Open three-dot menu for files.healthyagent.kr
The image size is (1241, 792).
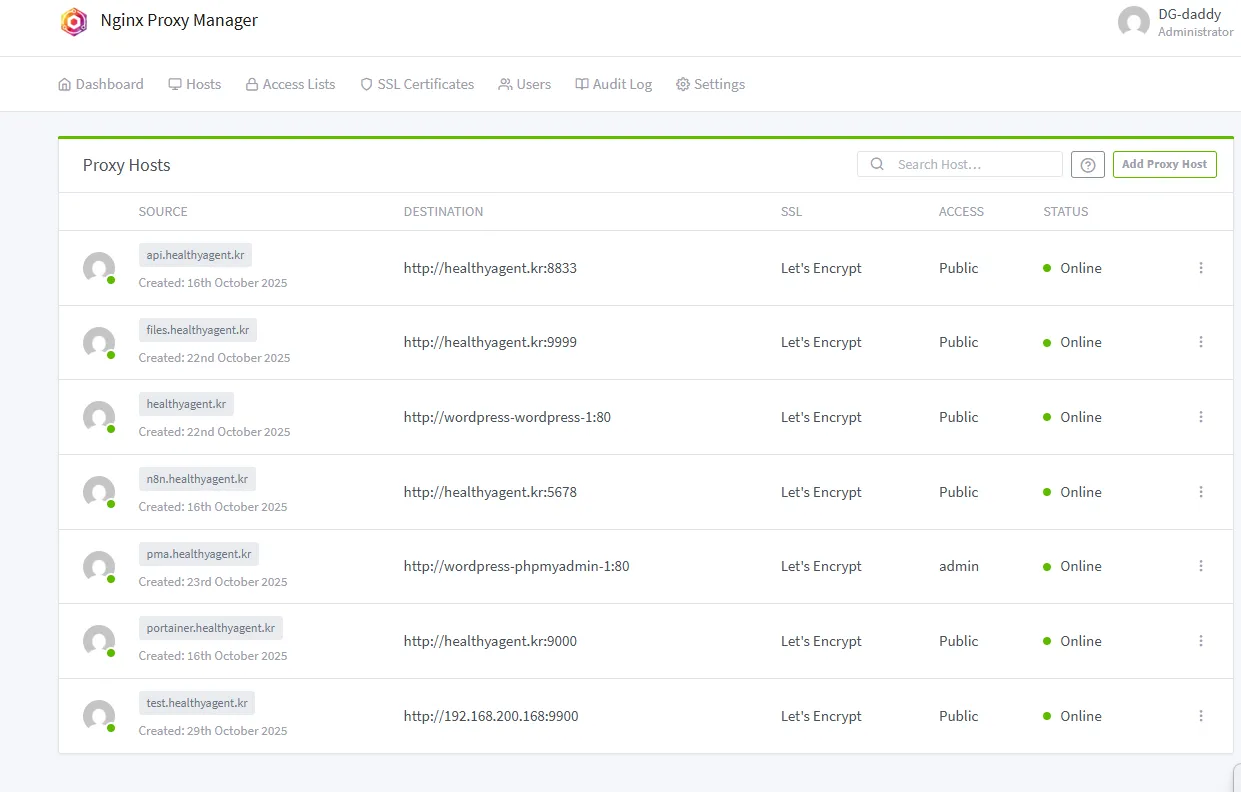[1201, 342]
